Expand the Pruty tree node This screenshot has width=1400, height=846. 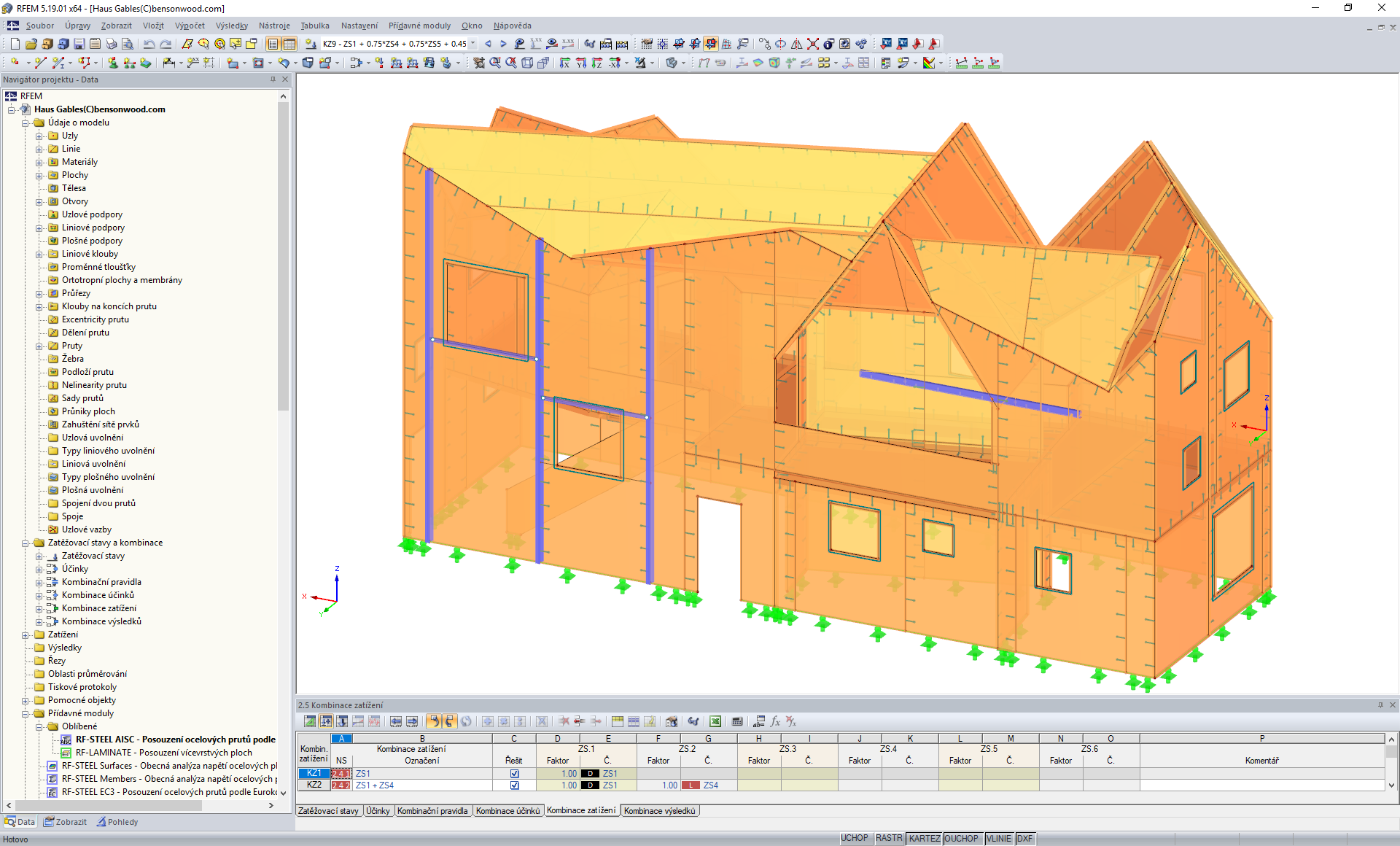point(39,346)
